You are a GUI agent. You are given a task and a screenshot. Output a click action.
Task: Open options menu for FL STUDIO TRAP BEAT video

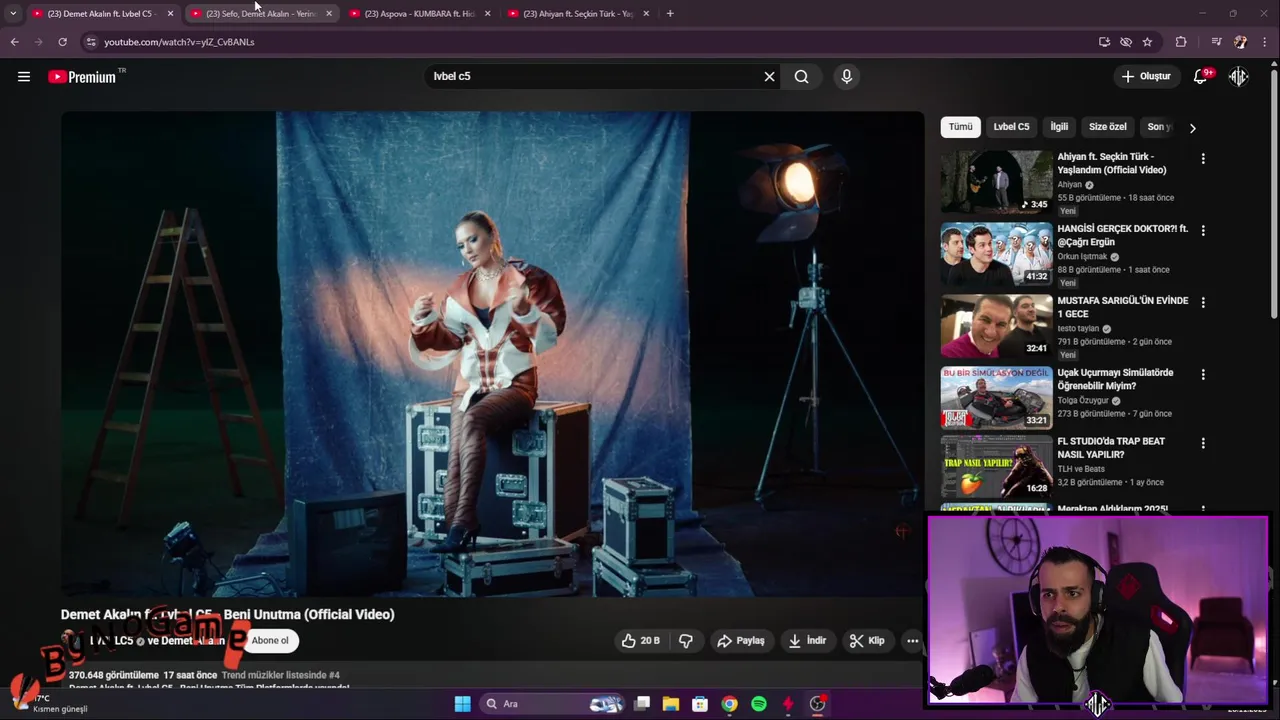click(x=1203, y=444)
